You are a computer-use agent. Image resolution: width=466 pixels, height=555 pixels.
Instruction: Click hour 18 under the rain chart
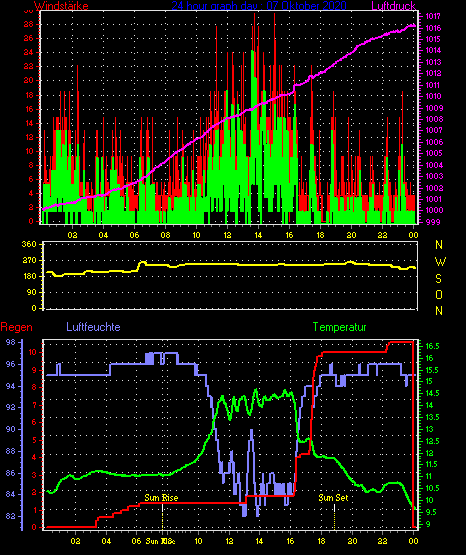tap(322, 541)
